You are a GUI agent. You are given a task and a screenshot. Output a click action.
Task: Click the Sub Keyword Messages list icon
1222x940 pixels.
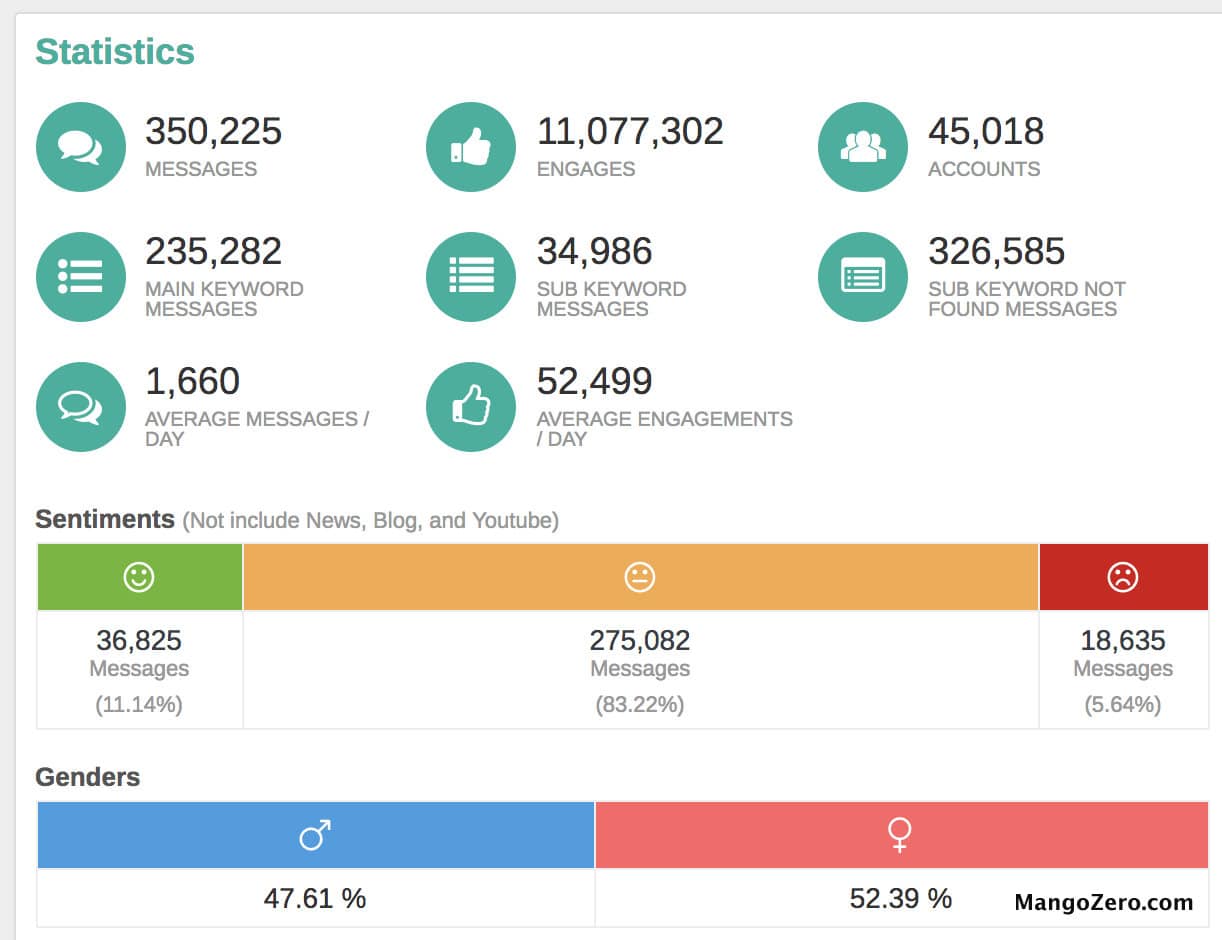tap(471, 277)
